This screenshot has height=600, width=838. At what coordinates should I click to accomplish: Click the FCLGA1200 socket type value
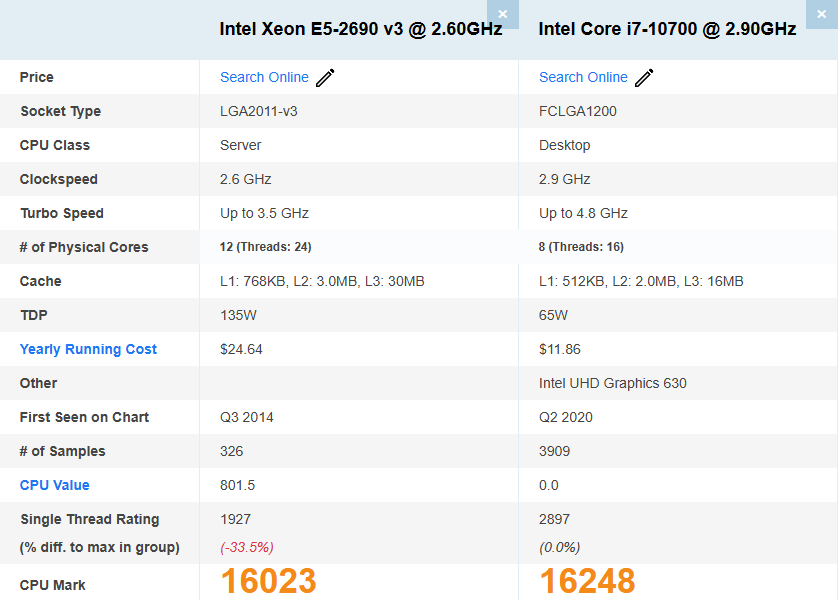tap(578, 111)
